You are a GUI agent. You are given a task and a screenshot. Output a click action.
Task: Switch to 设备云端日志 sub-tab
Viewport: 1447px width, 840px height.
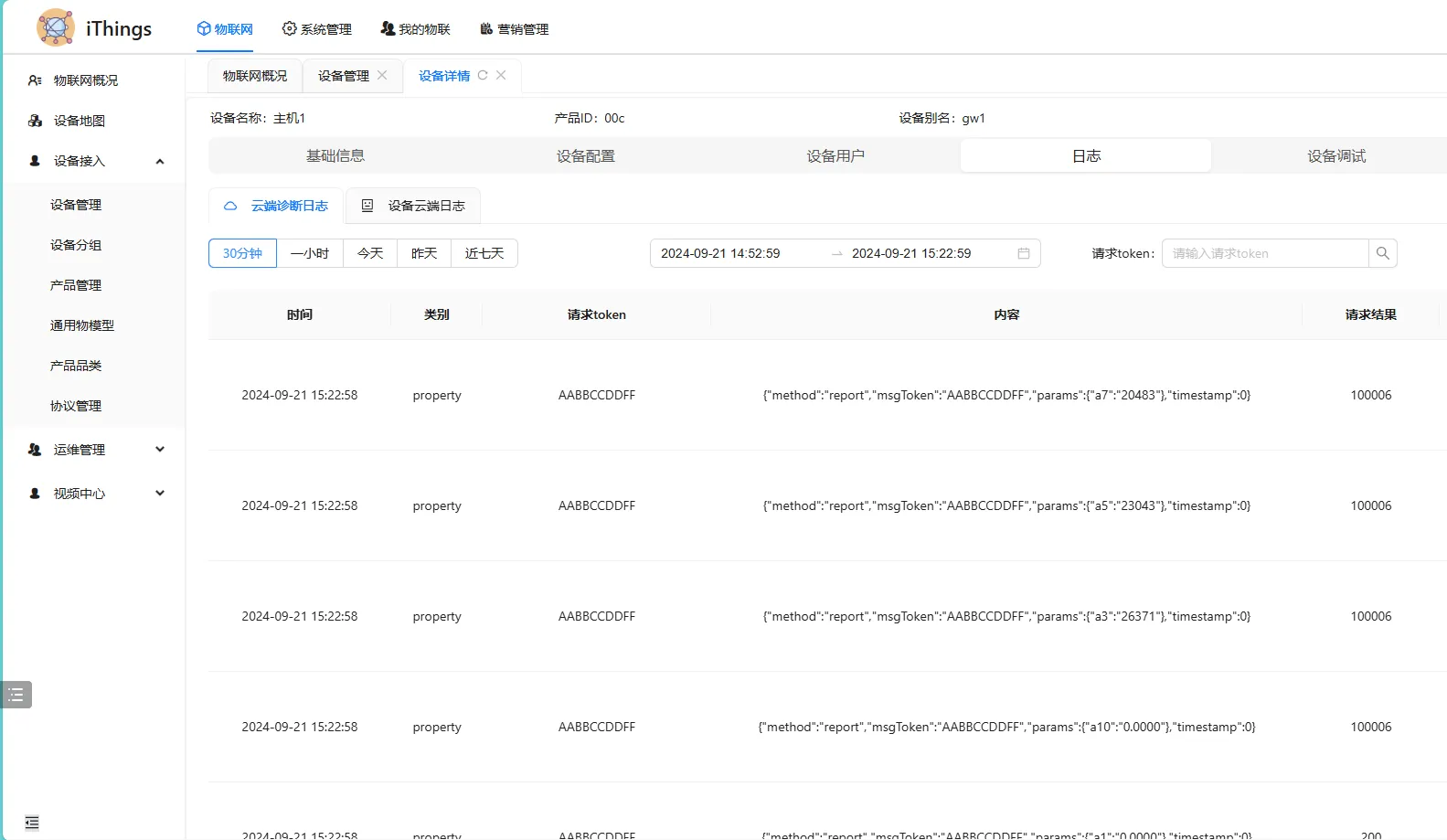point(413,206)
